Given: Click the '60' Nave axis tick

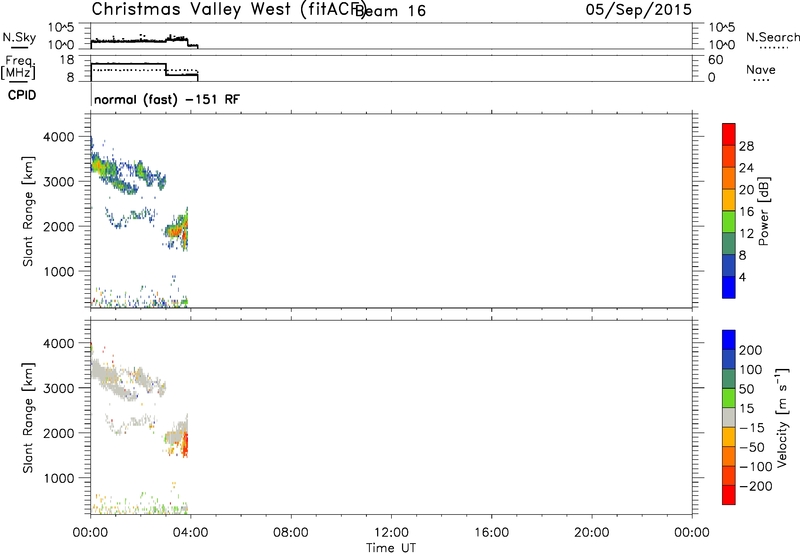Looking at the screenshot, I should point(715,60).
